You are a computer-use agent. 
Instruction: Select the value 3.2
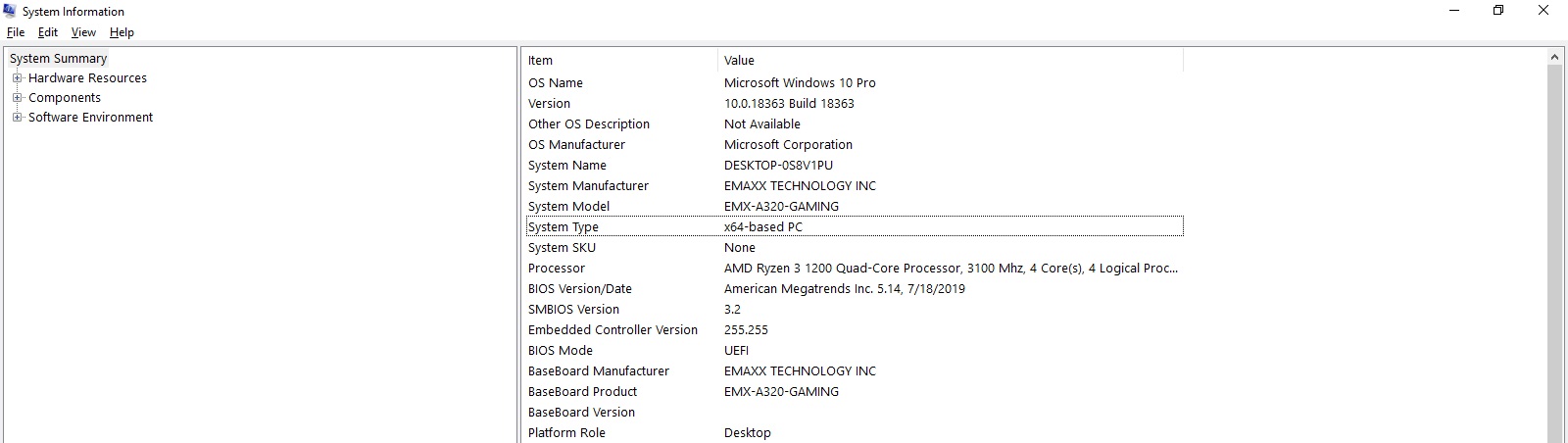point(732,310)
